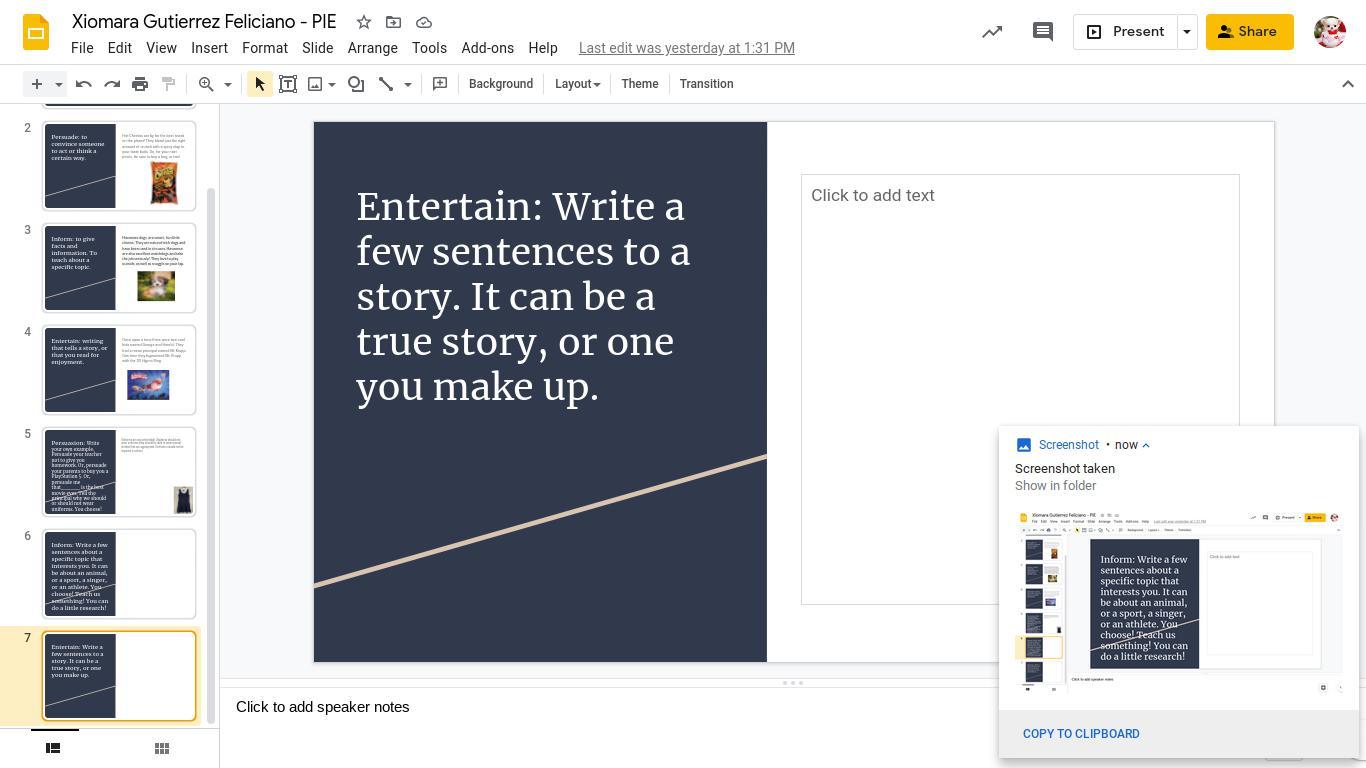Open the Zoom dropdown arrow
This screenshot has width=1366, height=768.
pyautogui.click(x=228, y=84)
